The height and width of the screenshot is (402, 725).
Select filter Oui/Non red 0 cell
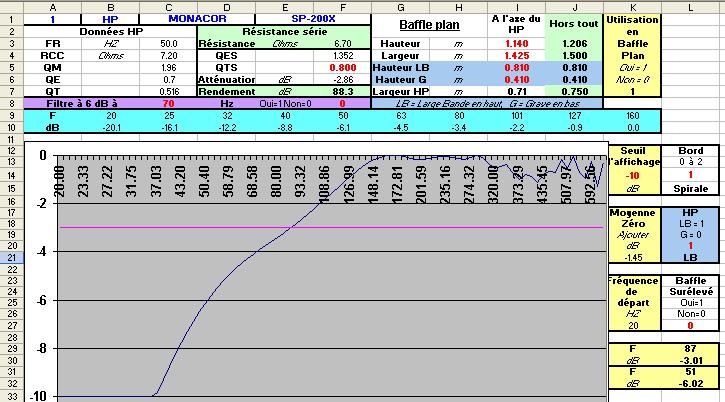(342, 104)
